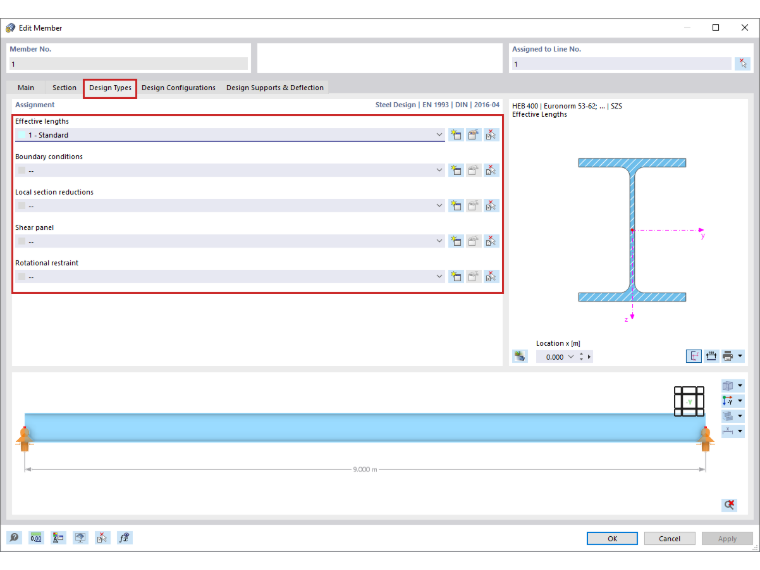Select the Design Types tab
The width and height of the screenshot is (760, 570).
point(110,88)
